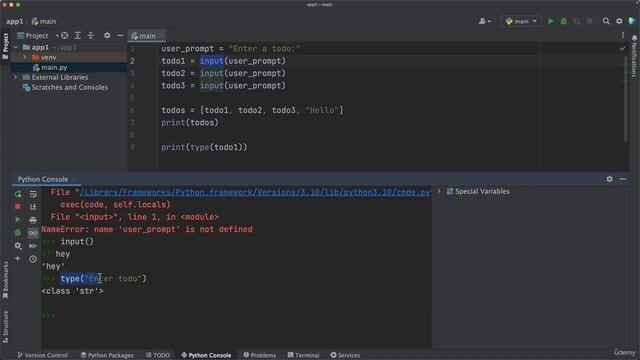640x360 pixels.
Task: Open the Version Control tool window
Action: point(42,355)
